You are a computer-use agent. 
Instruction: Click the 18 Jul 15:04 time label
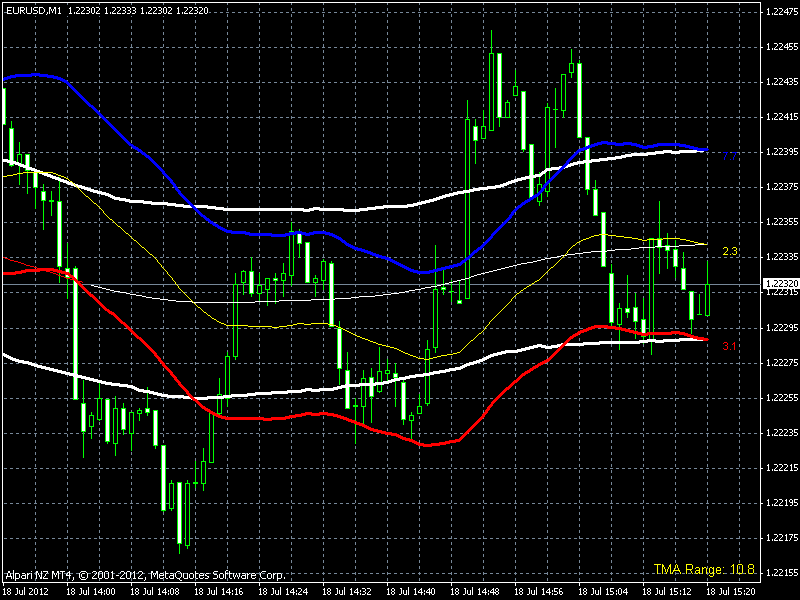(603, 592)
